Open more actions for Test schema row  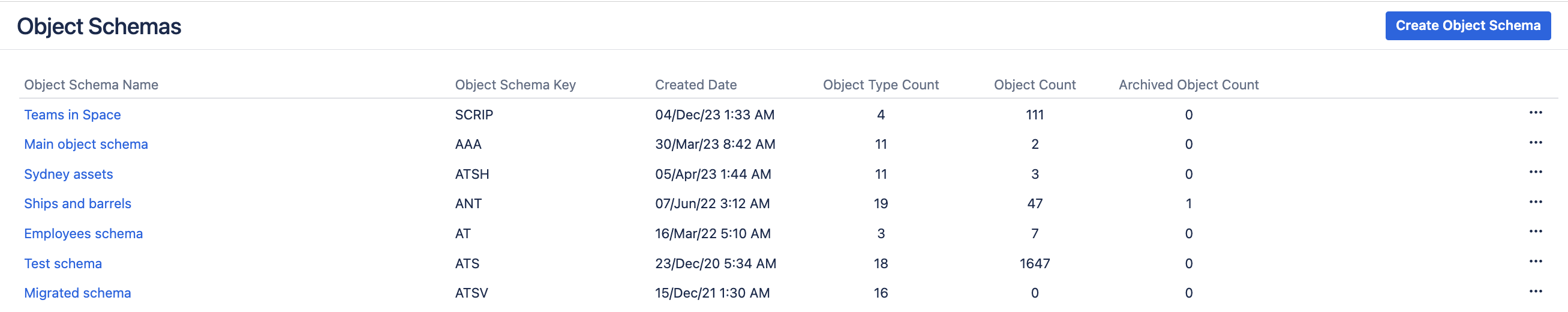click(x=1535, y=262)
